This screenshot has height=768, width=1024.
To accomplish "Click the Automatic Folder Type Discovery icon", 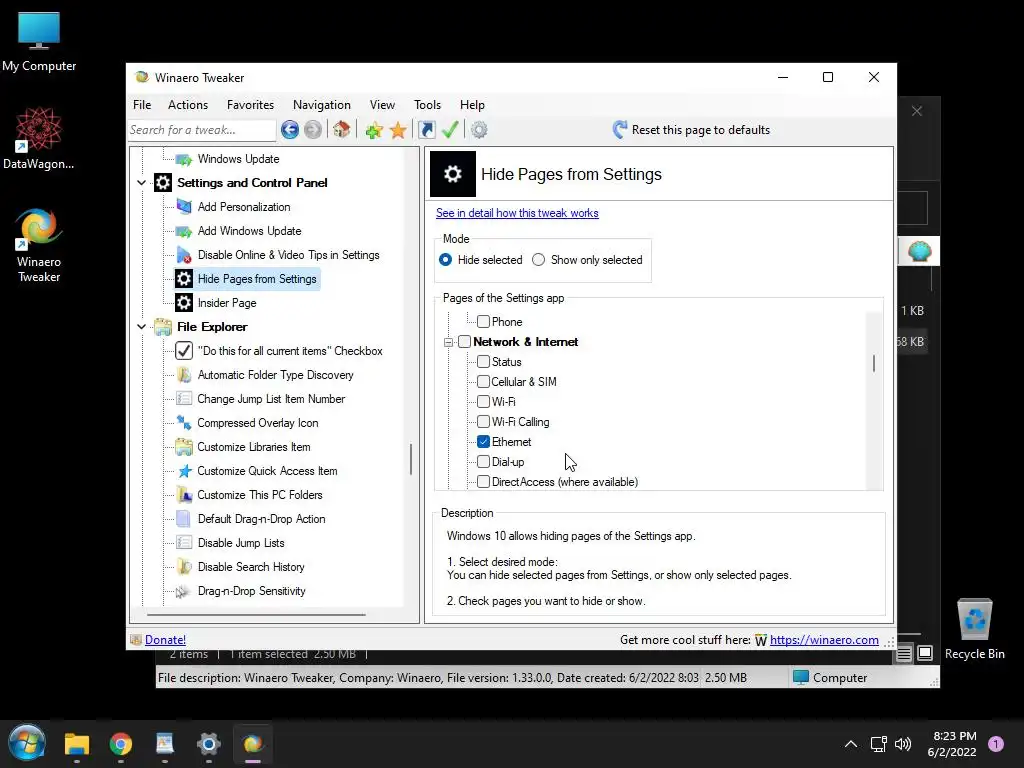I will 184,375.
